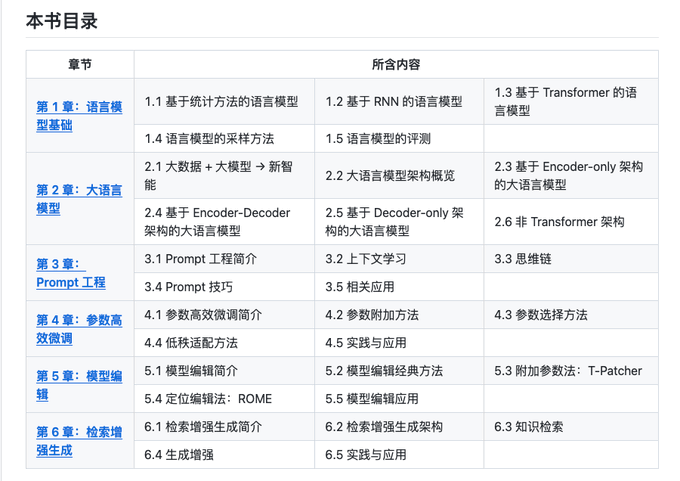
Task: Open the 第 6 章：检索增强生成 chapter link
Action: coord(79,441)
